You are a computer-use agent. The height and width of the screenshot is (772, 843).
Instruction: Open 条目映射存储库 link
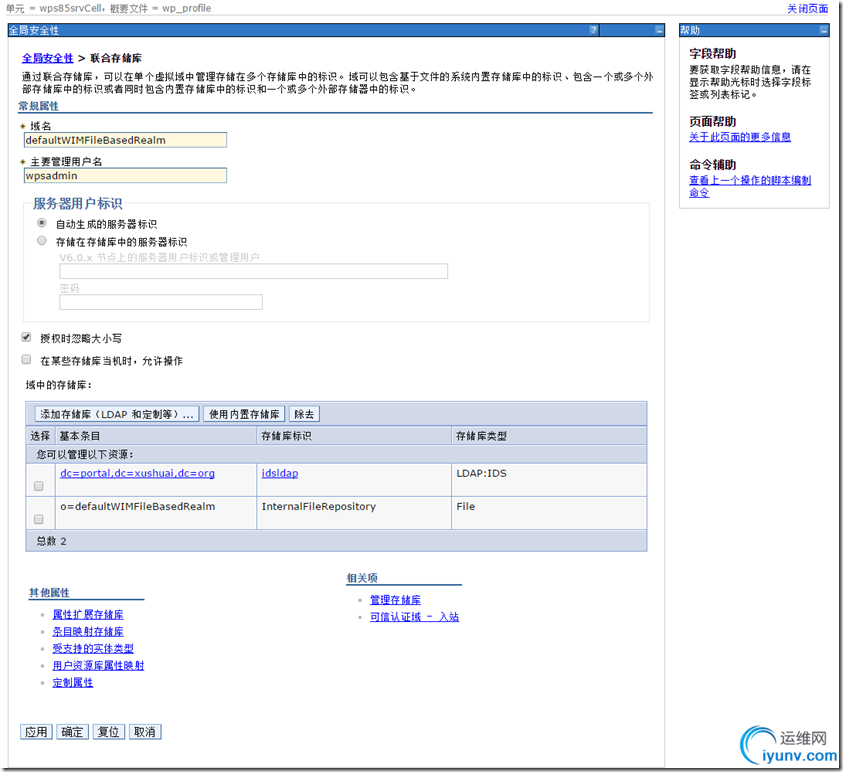(88, 632)
